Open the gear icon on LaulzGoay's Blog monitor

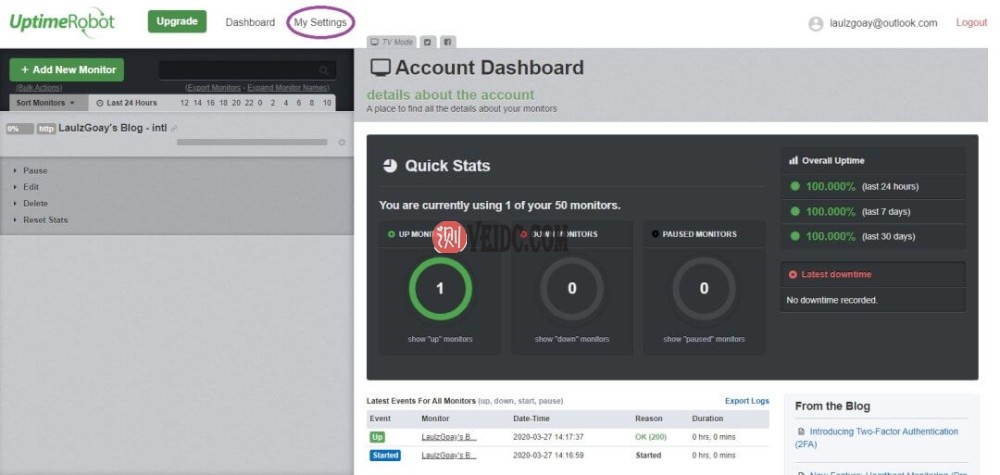(x=341, y=143)
